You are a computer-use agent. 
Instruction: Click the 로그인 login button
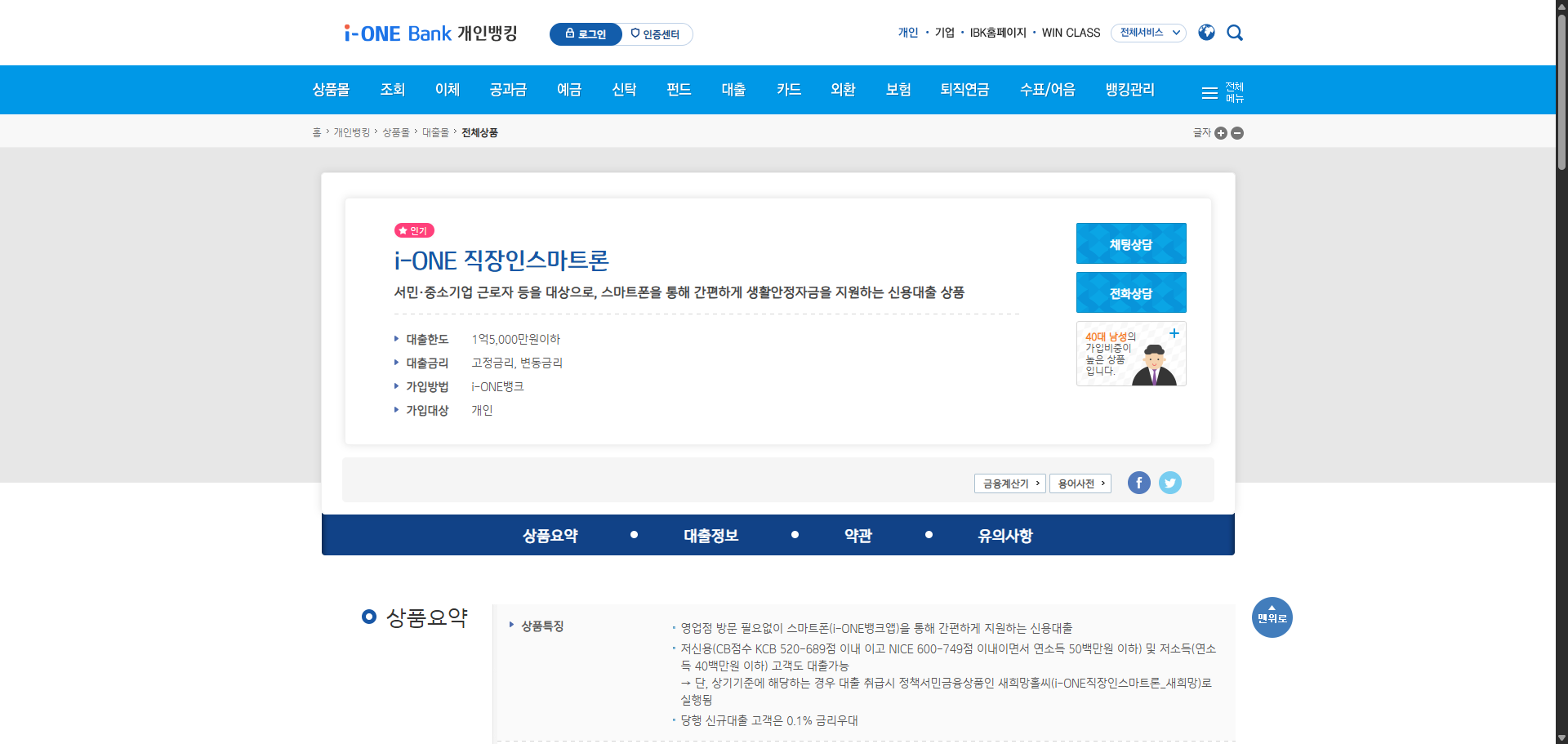pos(586,34)
